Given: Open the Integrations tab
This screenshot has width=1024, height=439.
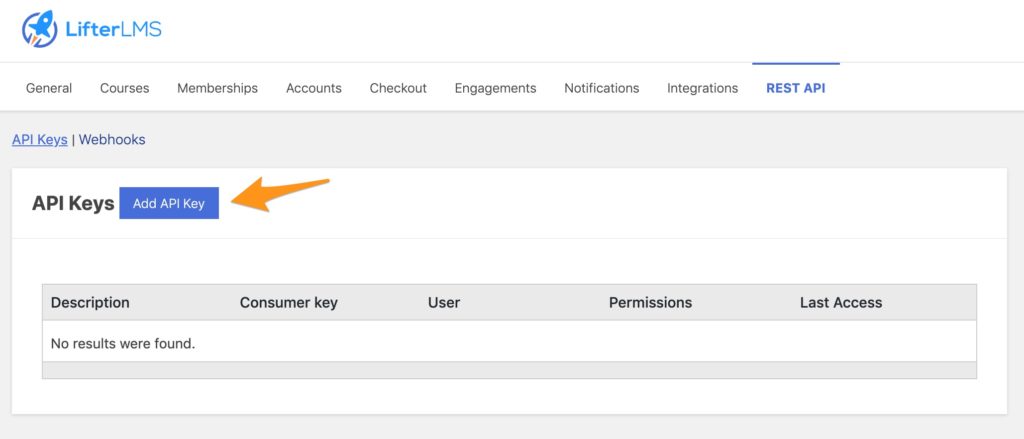Looking at the screenshot, I should click(702, 88).
